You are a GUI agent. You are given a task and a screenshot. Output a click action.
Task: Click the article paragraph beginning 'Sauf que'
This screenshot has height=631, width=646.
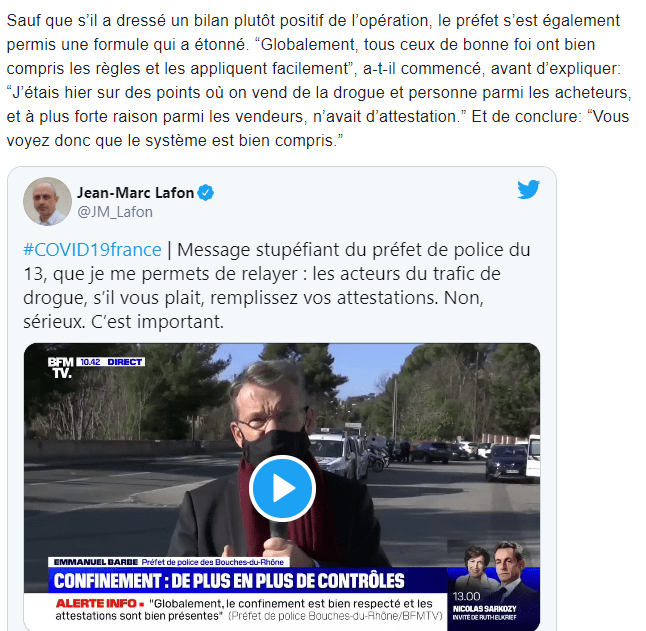point(319,81)
